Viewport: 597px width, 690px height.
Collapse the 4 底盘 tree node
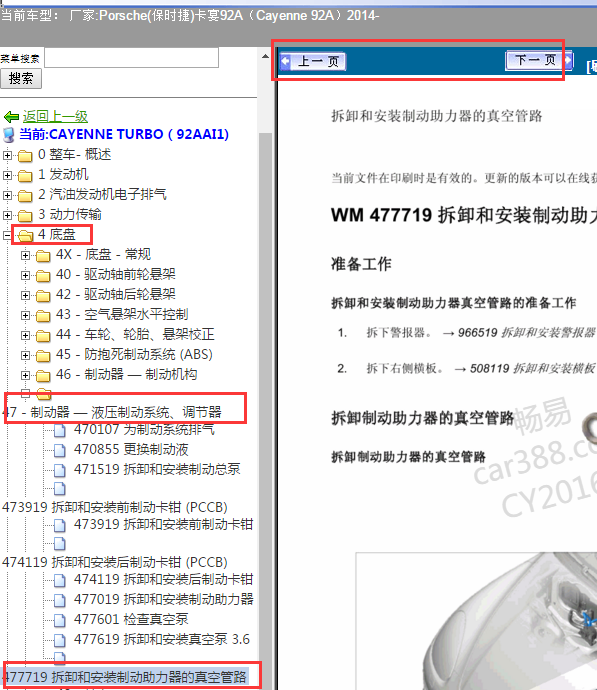click(x=7, y=235)
